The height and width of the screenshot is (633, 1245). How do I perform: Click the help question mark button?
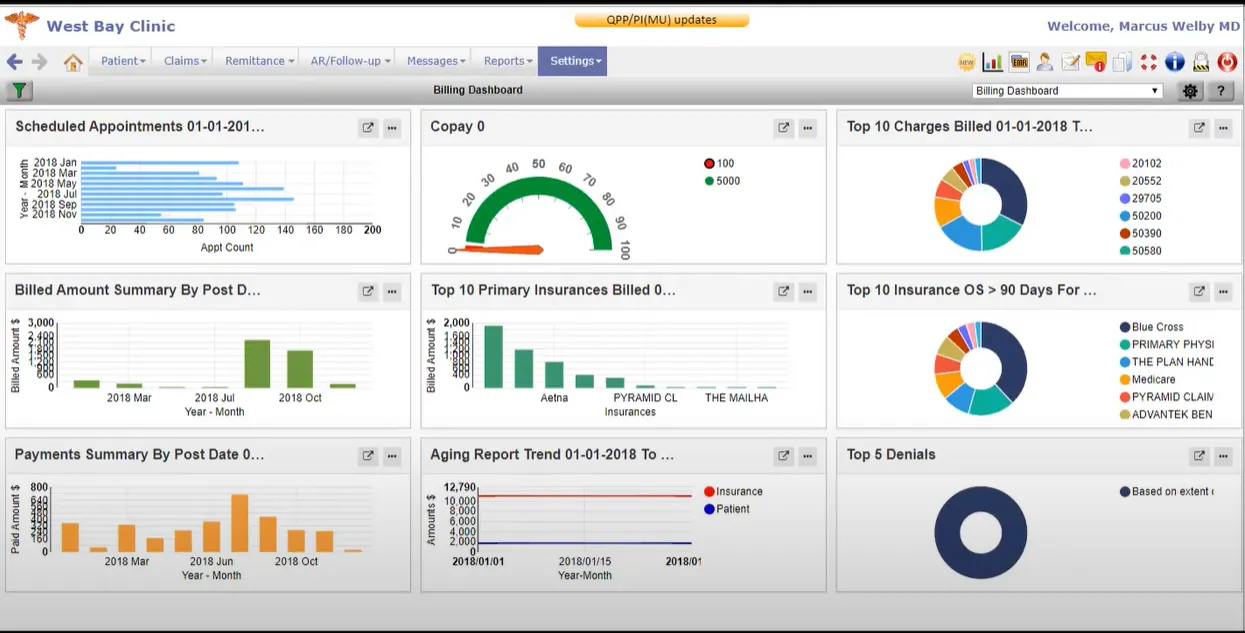[1219, 90]
